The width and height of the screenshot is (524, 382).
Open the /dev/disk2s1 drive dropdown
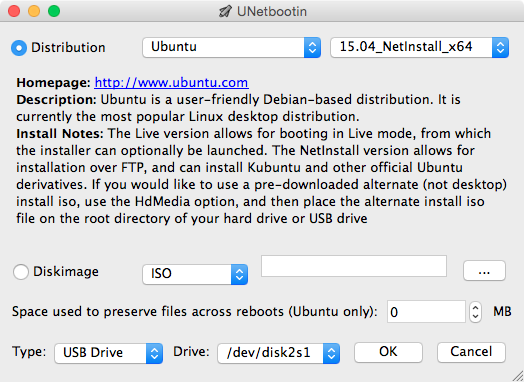[279, 353]
